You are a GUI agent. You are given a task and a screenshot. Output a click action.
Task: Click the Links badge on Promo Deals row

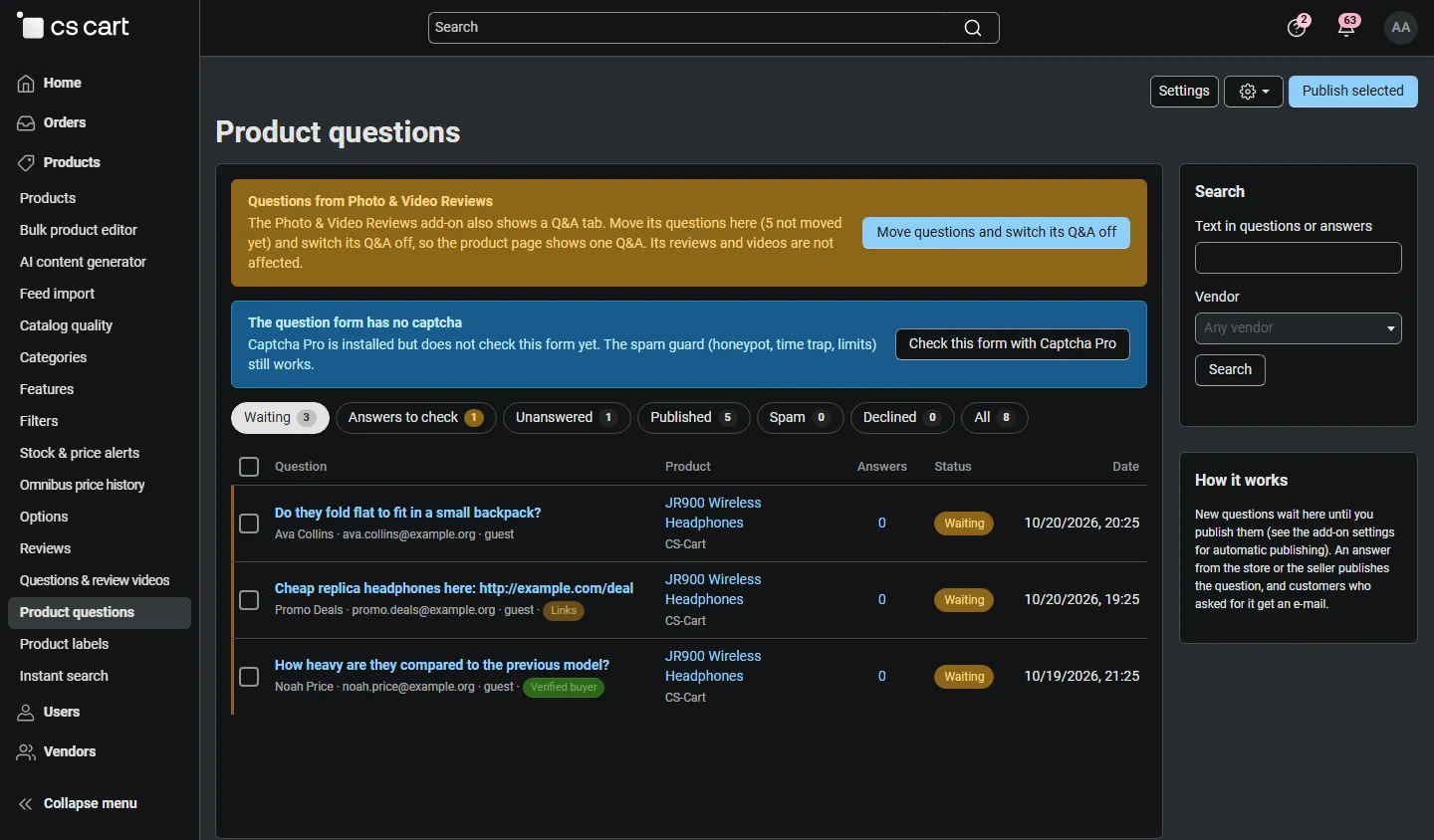[x=564, y=611]
